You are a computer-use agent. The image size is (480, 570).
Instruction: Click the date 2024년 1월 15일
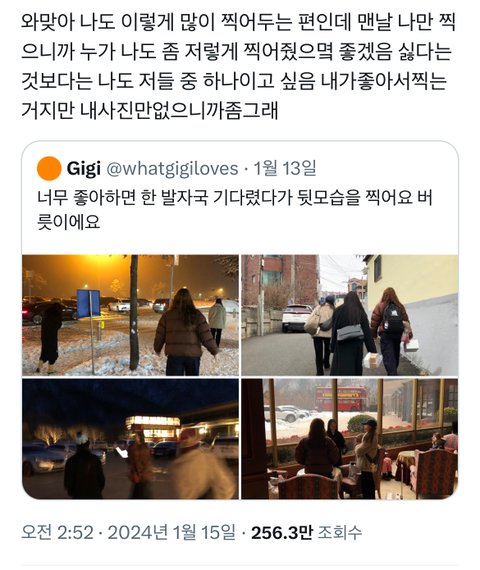pos(171,532)
